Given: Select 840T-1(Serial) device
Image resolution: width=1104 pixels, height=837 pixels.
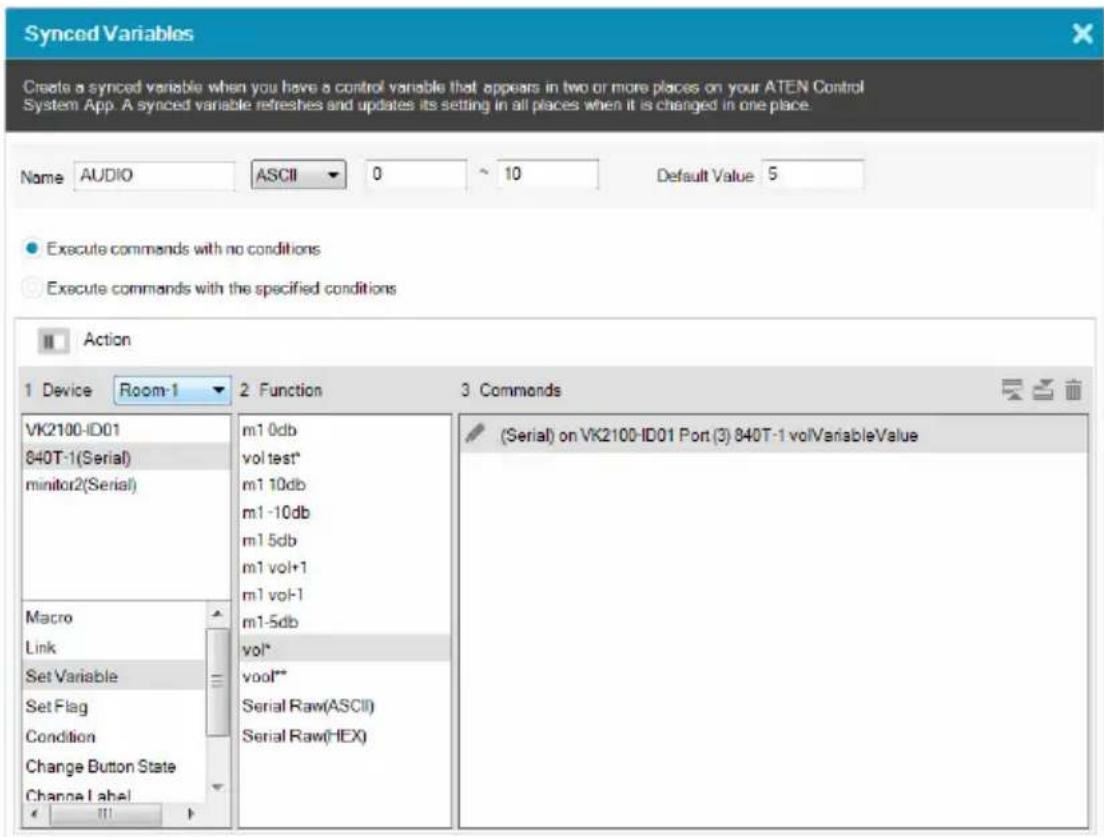Looking at the screenshot, I should (126, 458).
